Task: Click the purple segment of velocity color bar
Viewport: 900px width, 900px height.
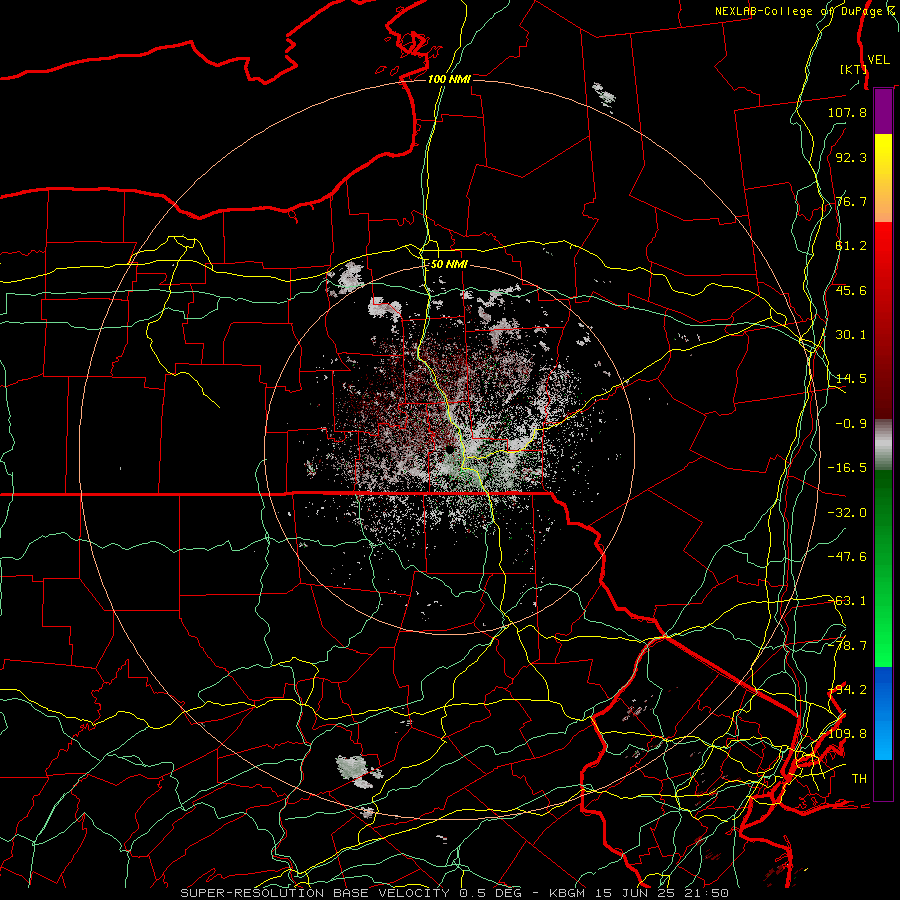Action: pos(883,112)
